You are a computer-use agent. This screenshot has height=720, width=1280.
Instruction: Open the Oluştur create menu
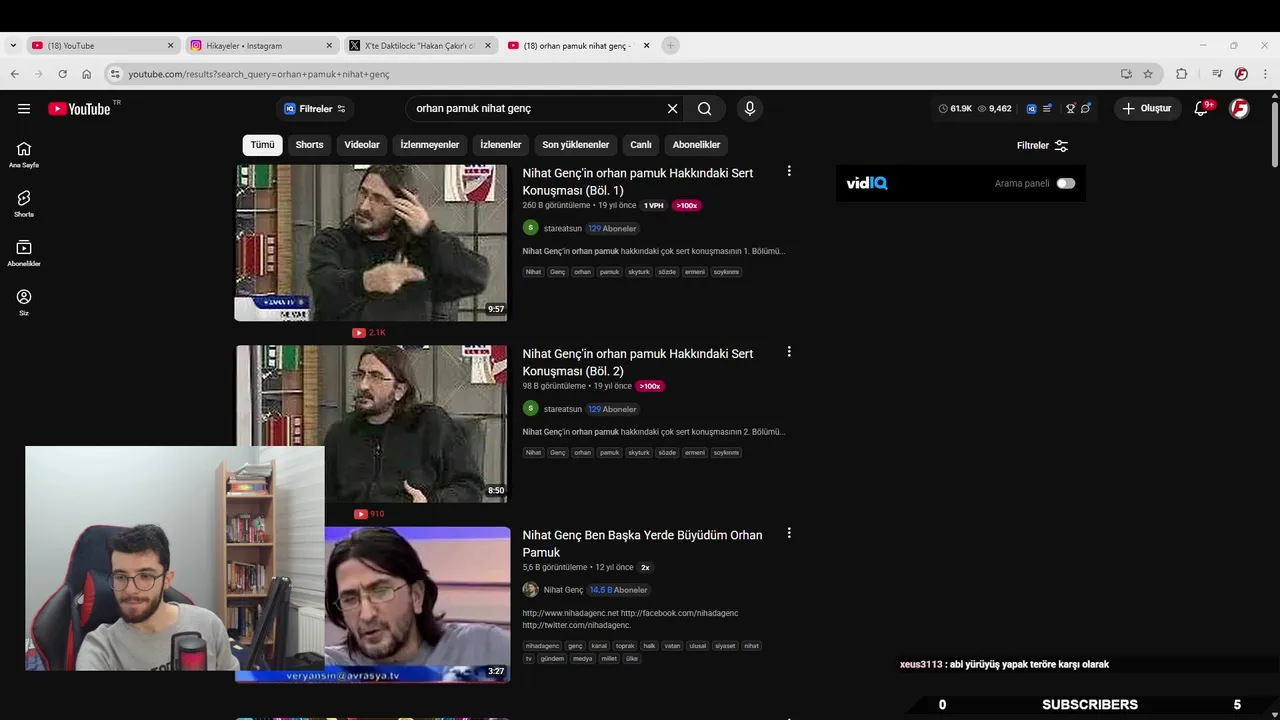[x=1146, y=108]
